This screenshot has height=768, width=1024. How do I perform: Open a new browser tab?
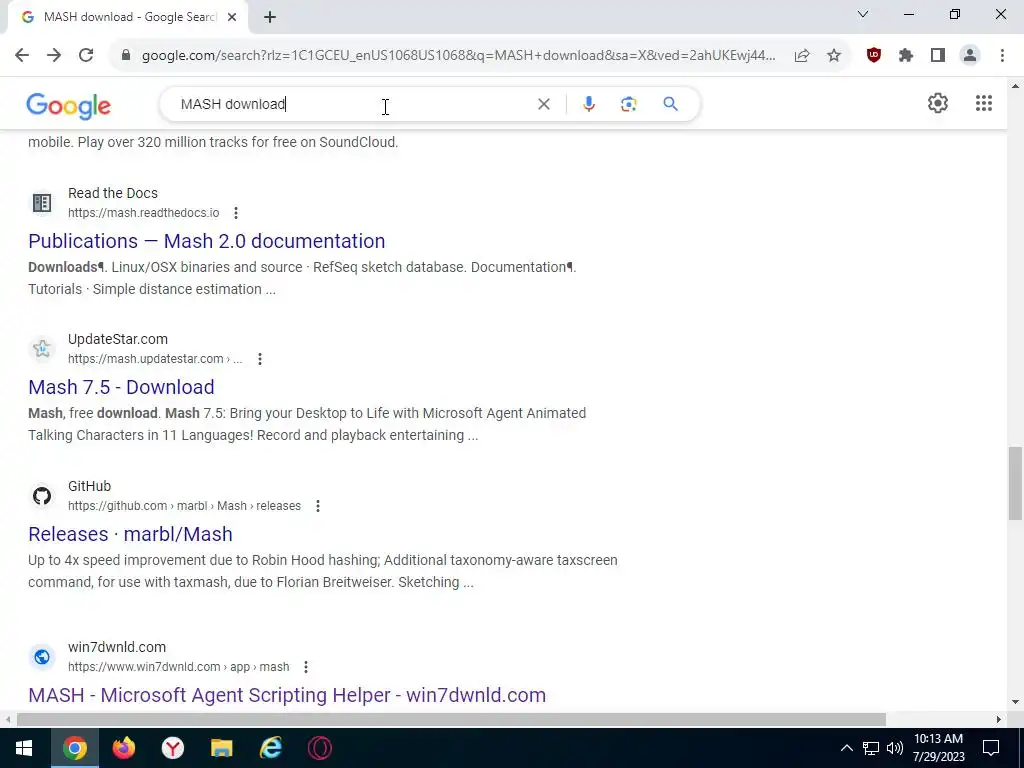[270, 17]
